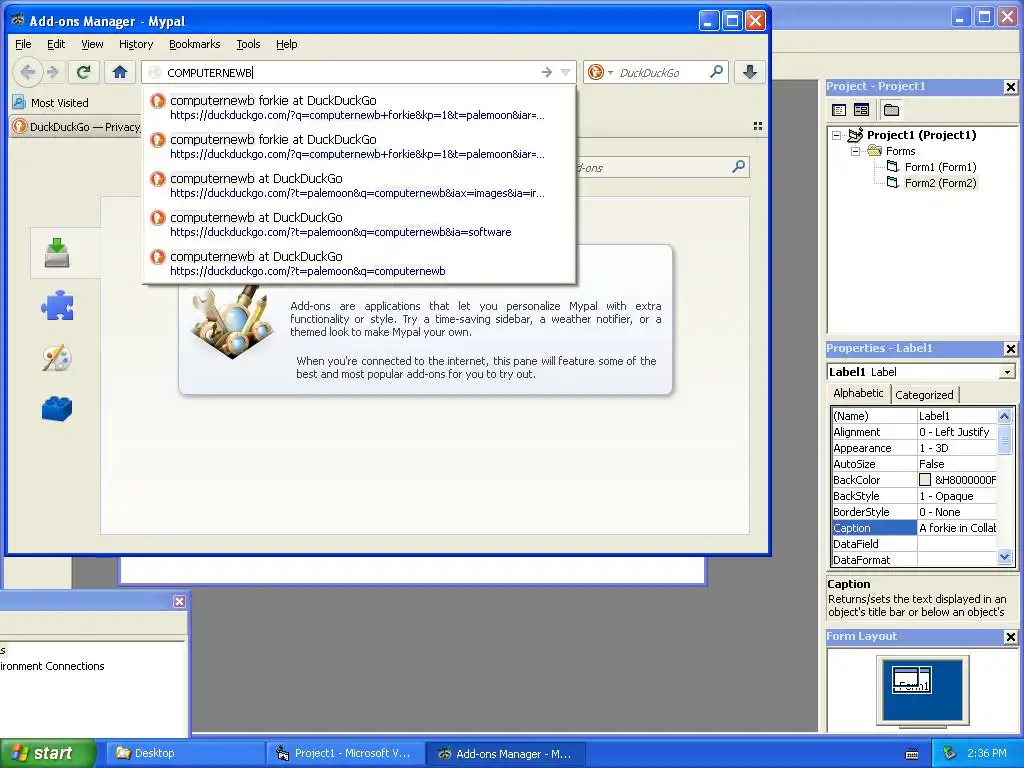
Task: Select the Appearance property row
Action: (x=914, y=448)
